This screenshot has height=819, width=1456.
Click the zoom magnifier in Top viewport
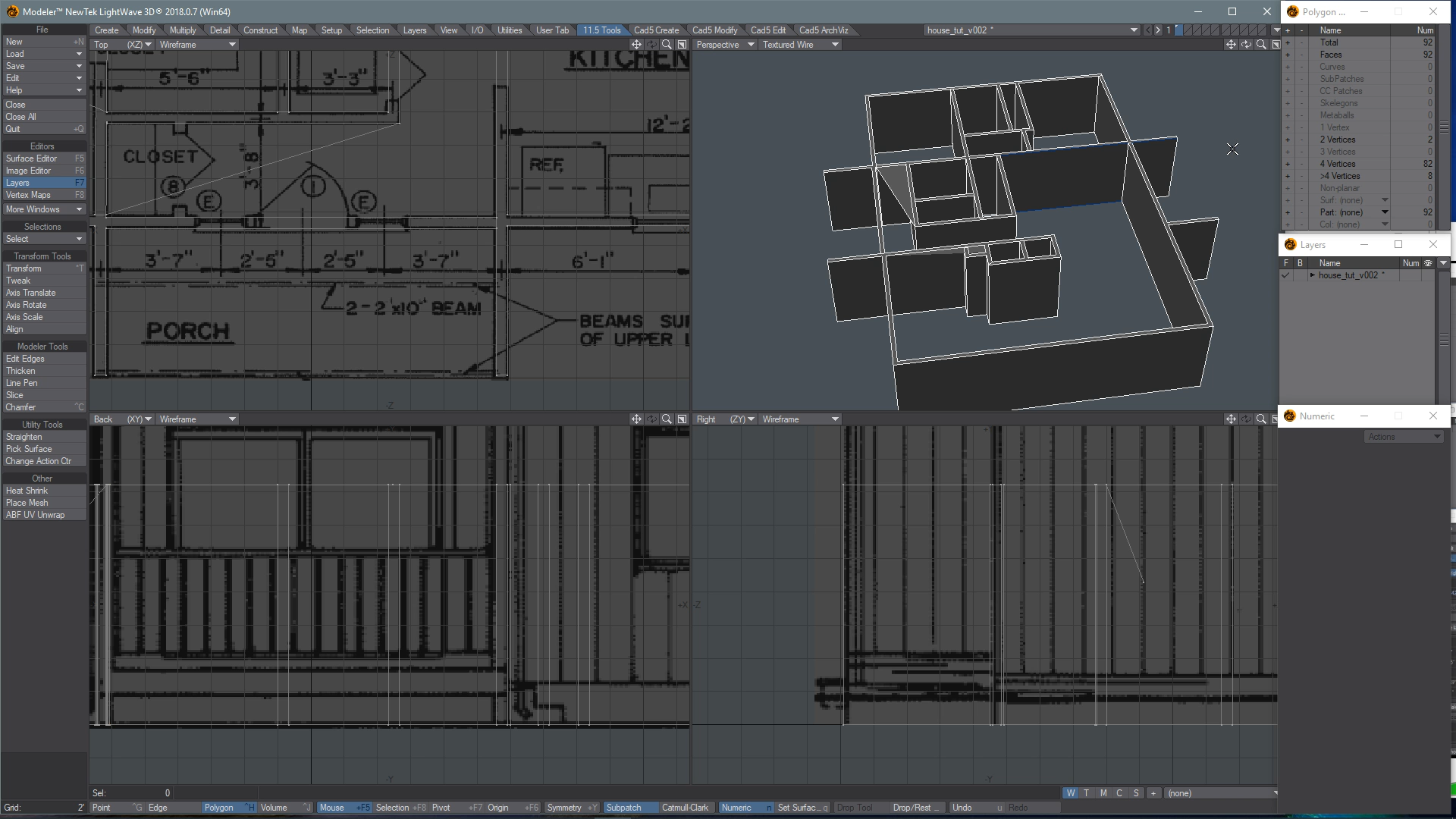point(667,45)
